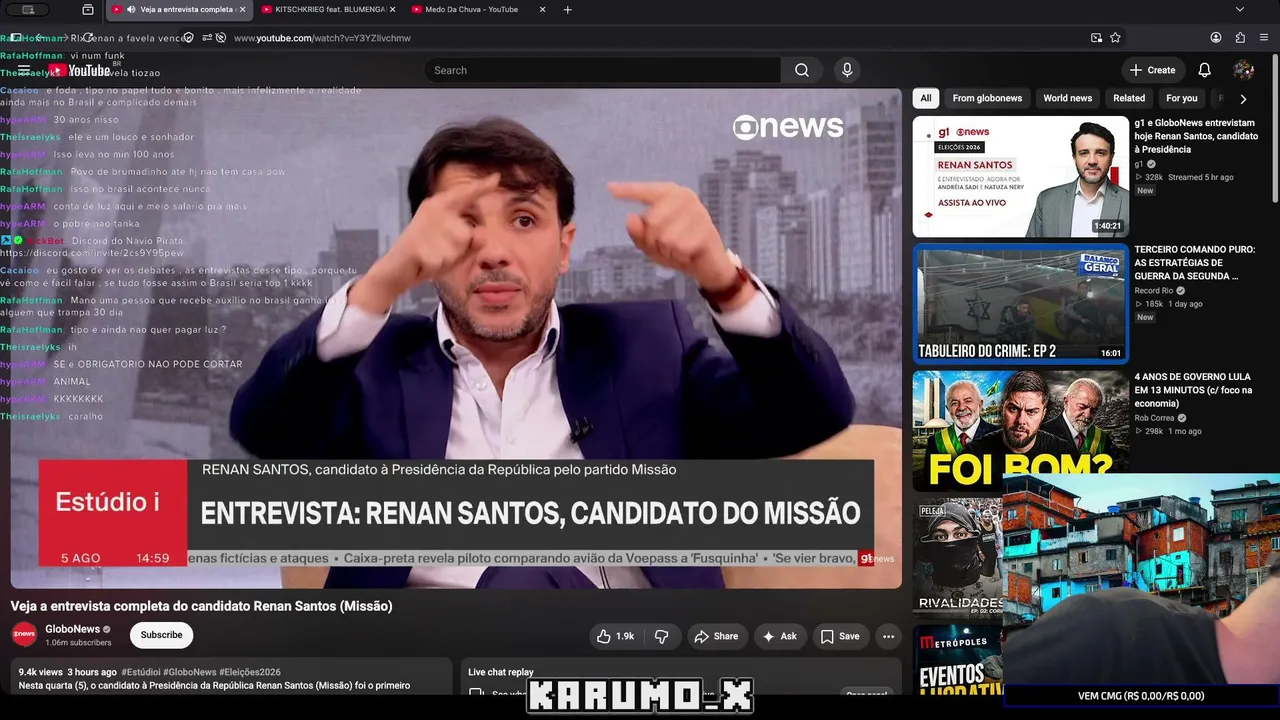
Task: Open the tab overview icon left of the tabs
Action: click(x=88, y=10)
